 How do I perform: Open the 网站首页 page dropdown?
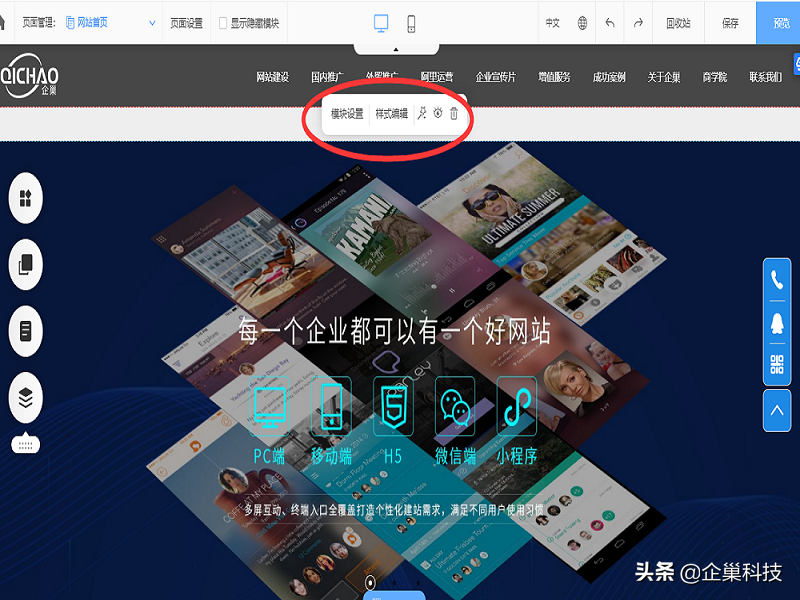(x=111, y=23)
